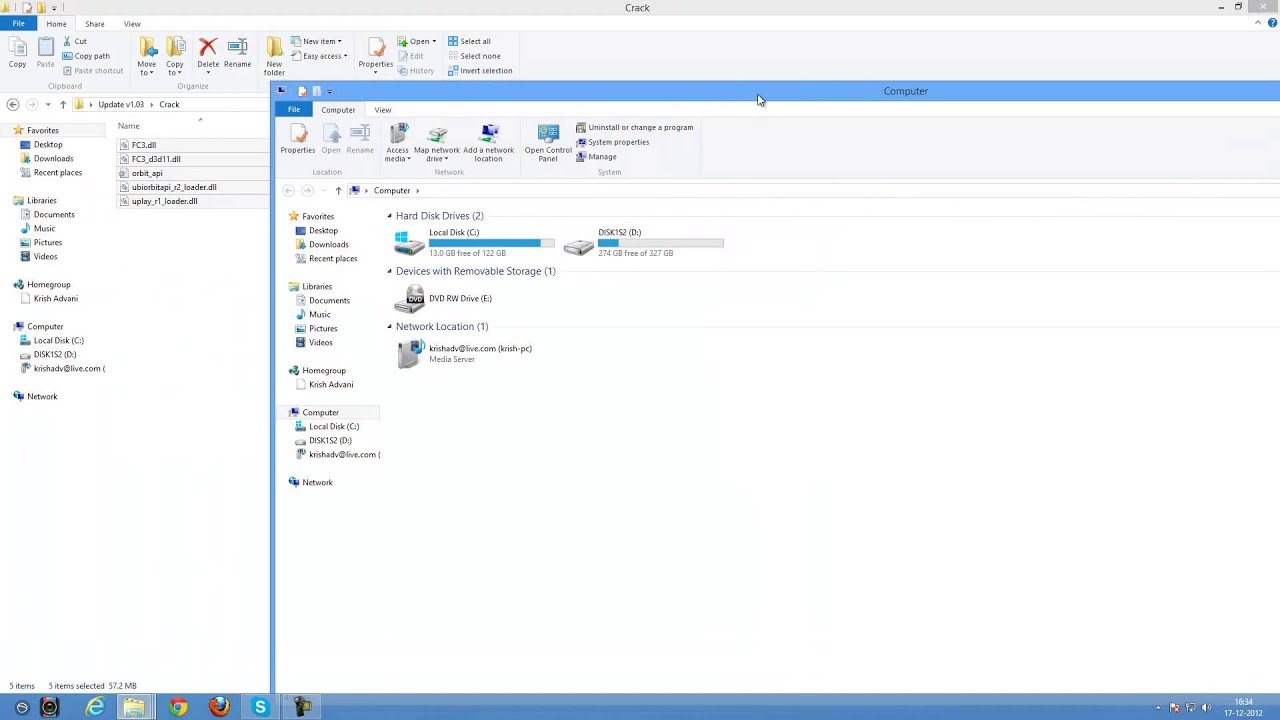
Task: Select orbit_api file
Action: click(147, 173)
